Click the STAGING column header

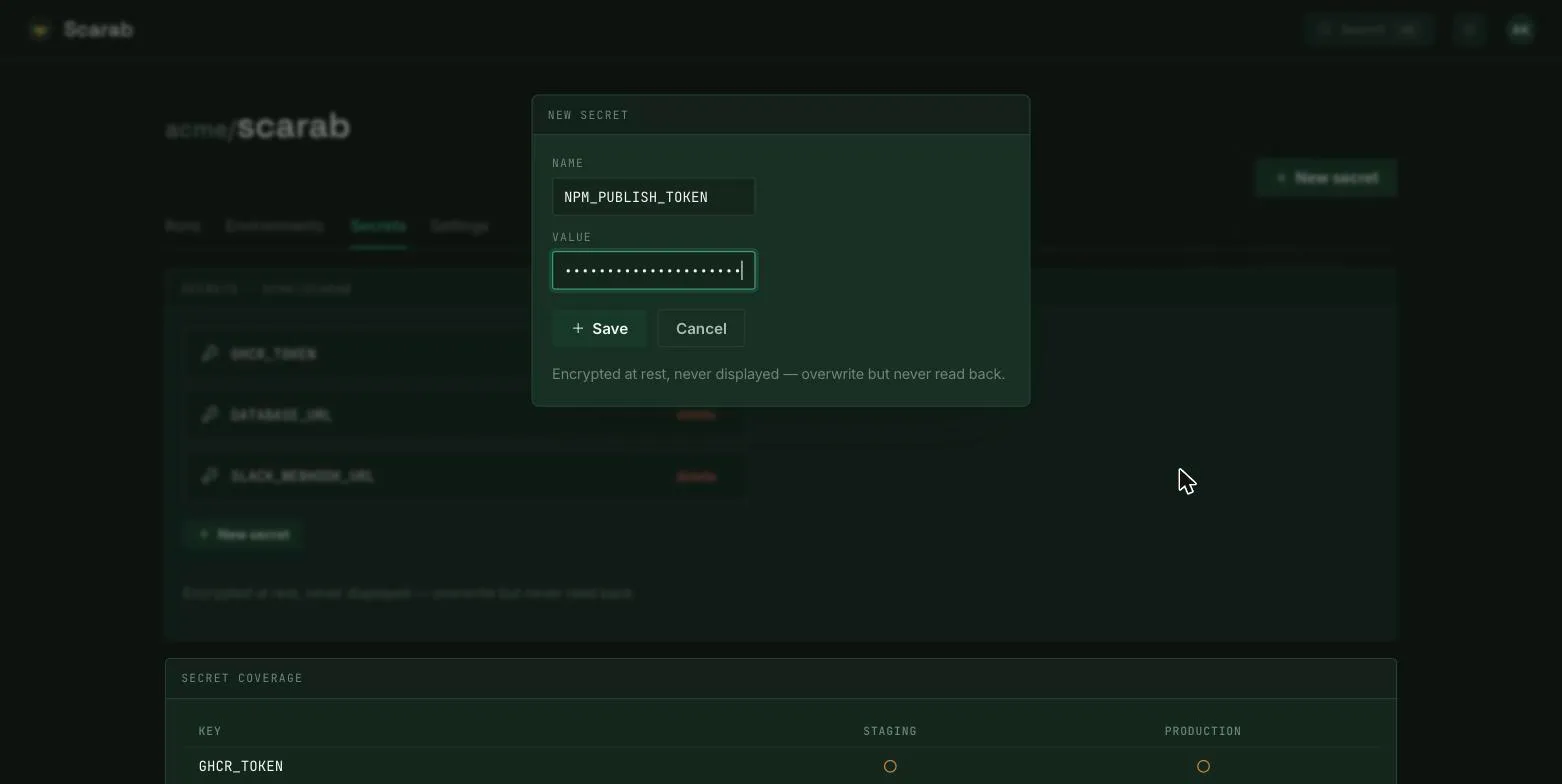point(890,731)
